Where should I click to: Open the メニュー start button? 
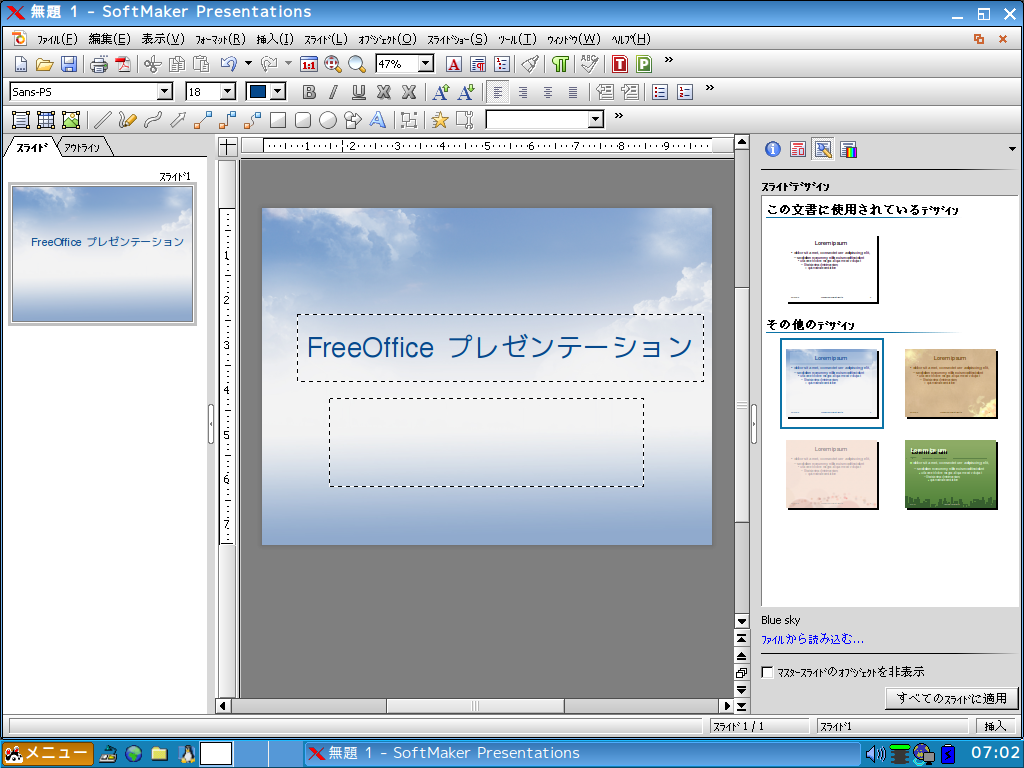[x=48, y=754]
